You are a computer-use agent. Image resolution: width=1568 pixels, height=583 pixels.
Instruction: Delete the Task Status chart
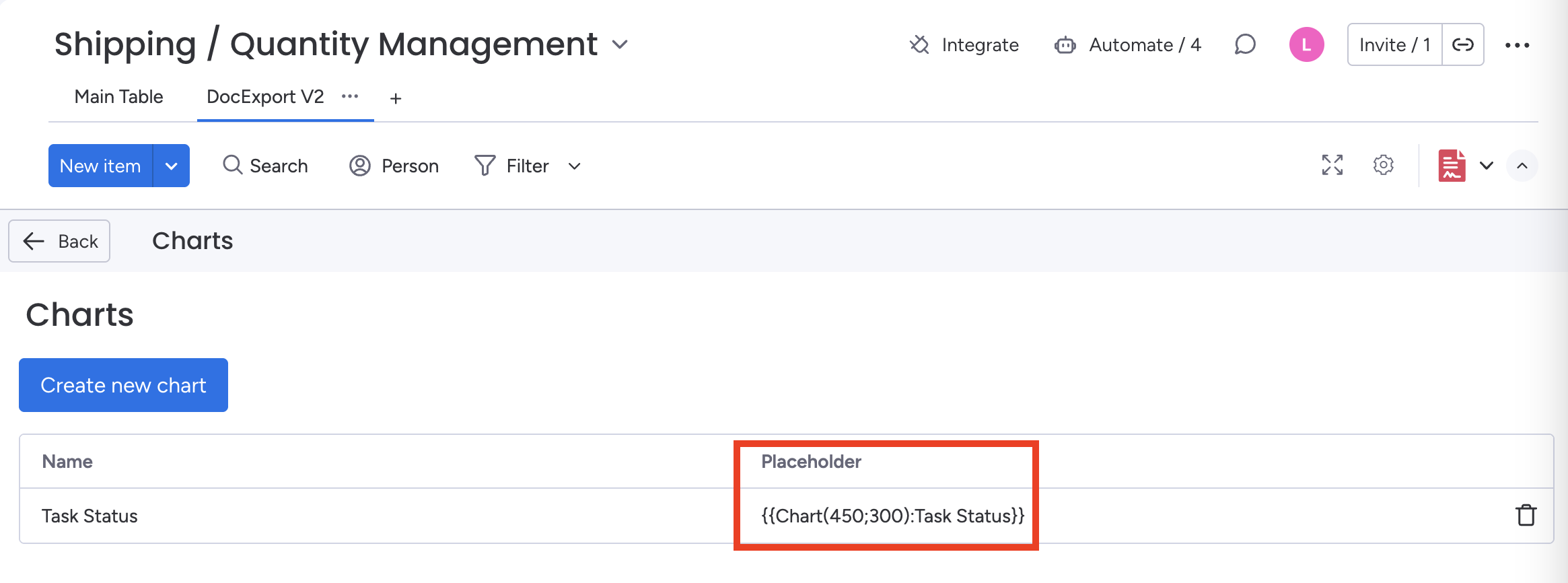[x=1526, y=515]
